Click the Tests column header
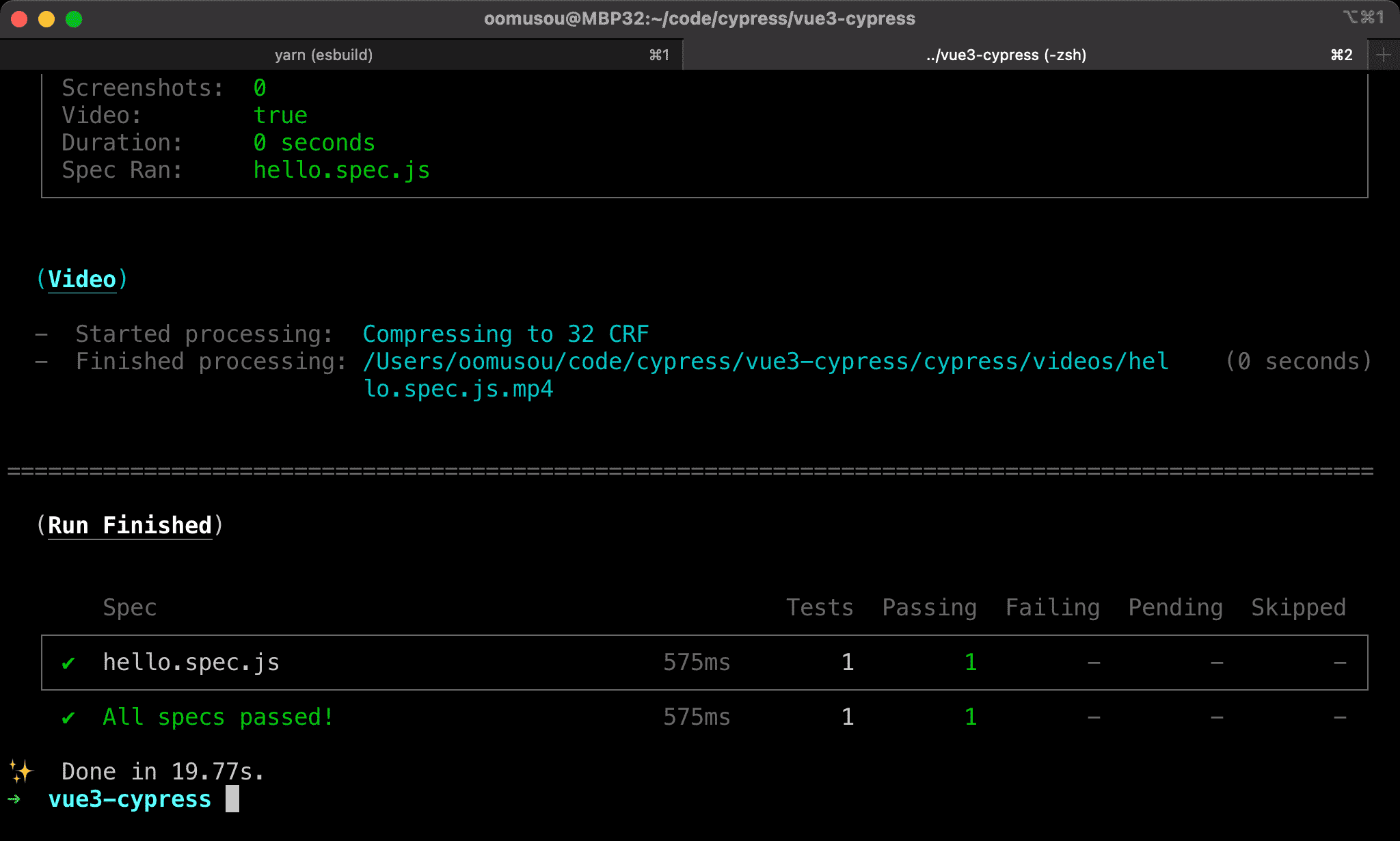Screen dimensions: 1400x841 pos(820,607)
